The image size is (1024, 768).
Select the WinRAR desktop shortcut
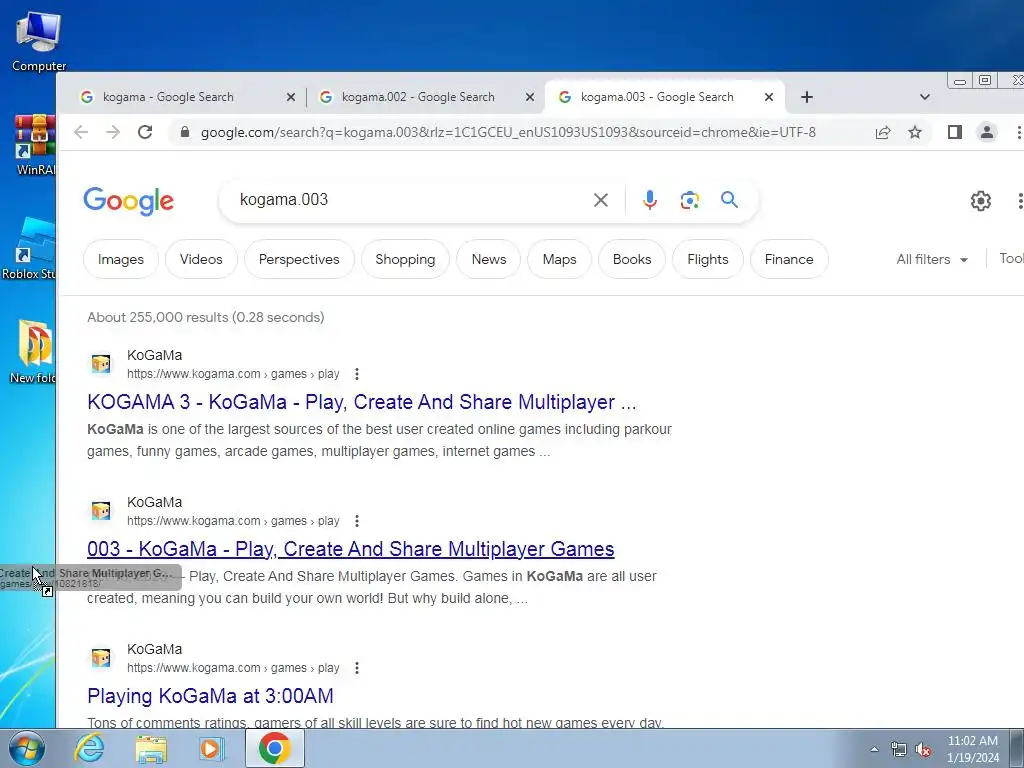[x=35, y=145]
